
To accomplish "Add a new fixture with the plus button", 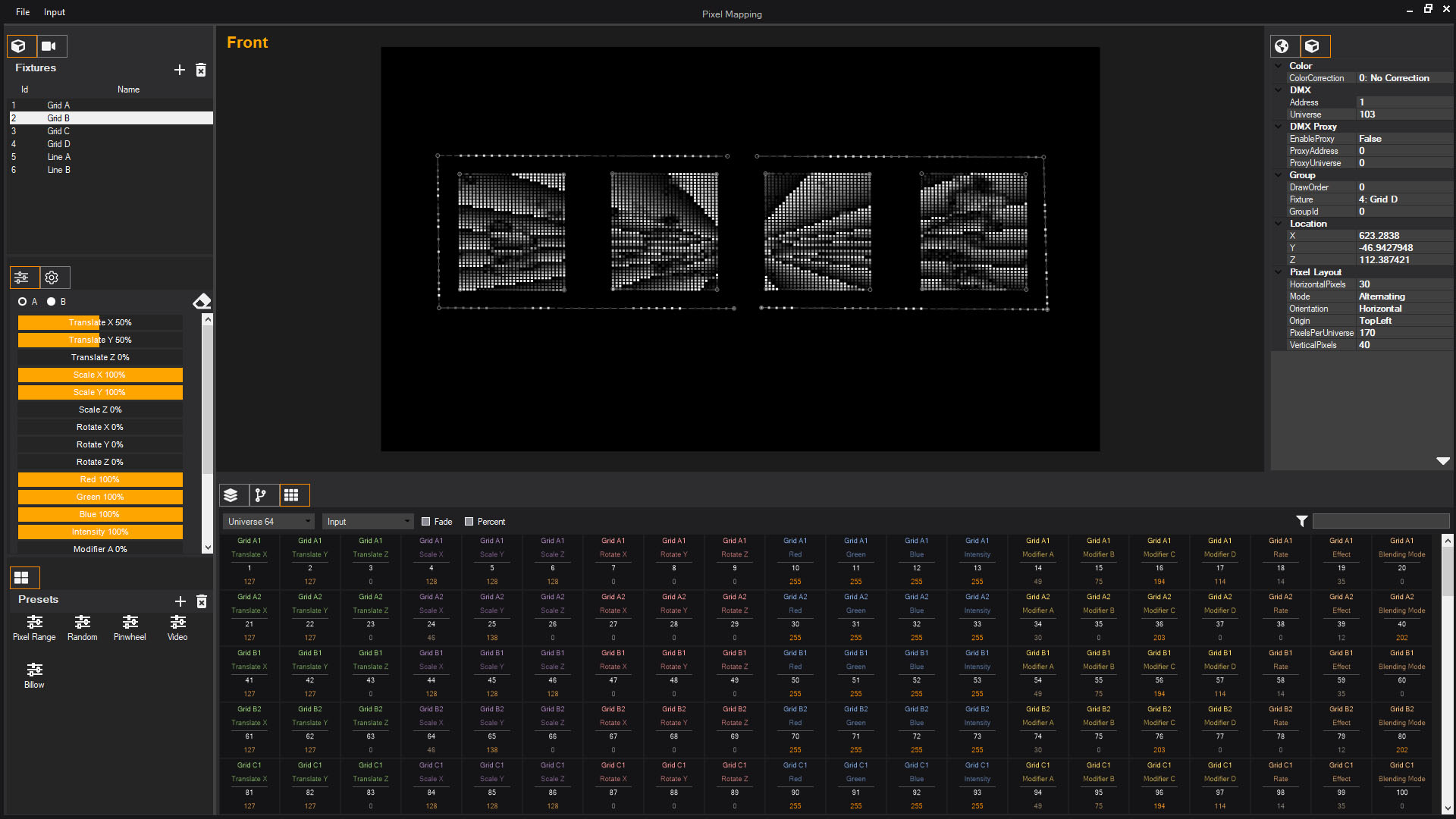I will point(180,69).
